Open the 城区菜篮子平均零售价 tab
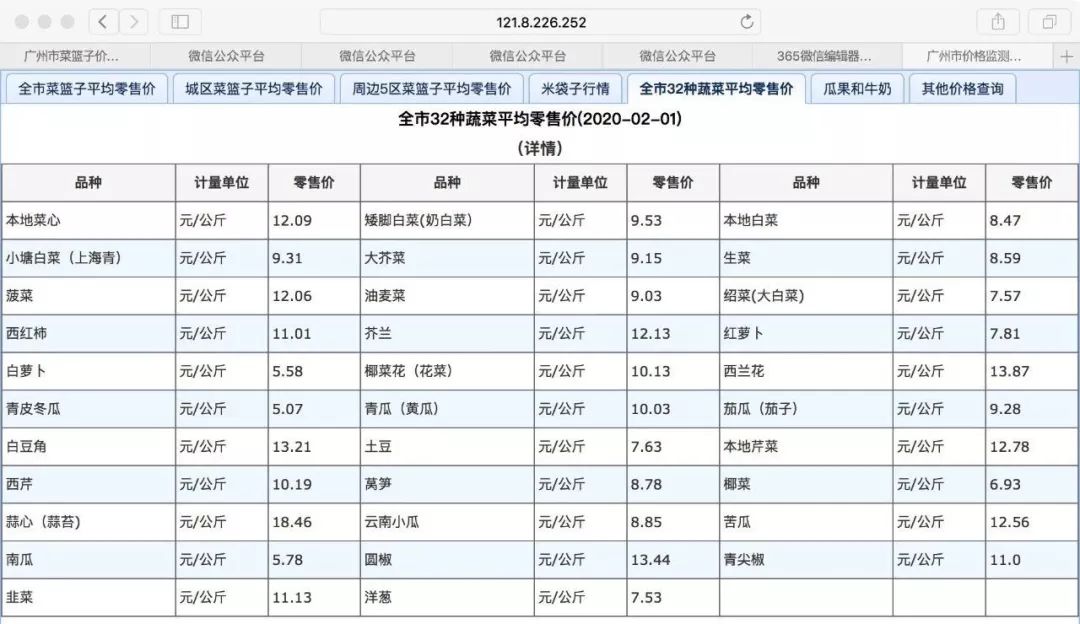Image resolution: width=1080 pixels, height=624 pixels. 254,89
